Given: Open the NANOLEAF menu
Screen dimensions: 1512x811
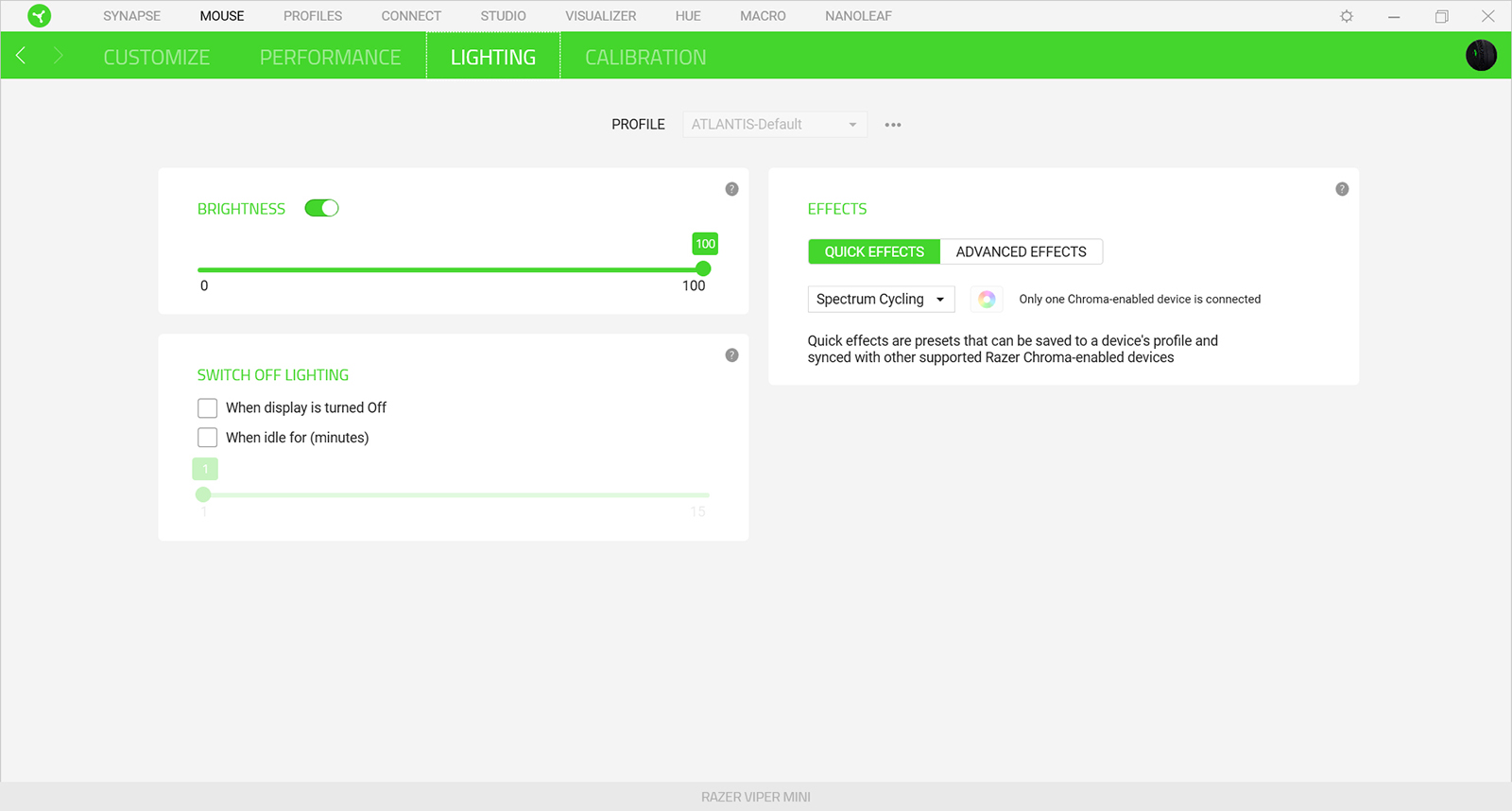Looking at the screenshot, I should [x=858, y=16].
